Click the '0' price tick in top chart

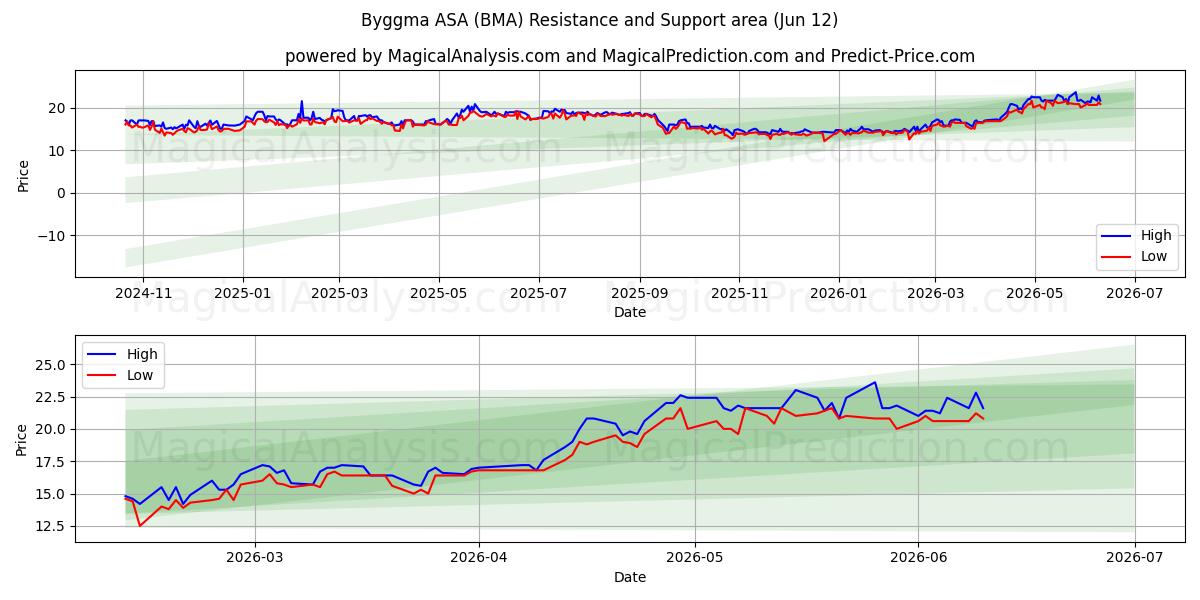point(63,193)
